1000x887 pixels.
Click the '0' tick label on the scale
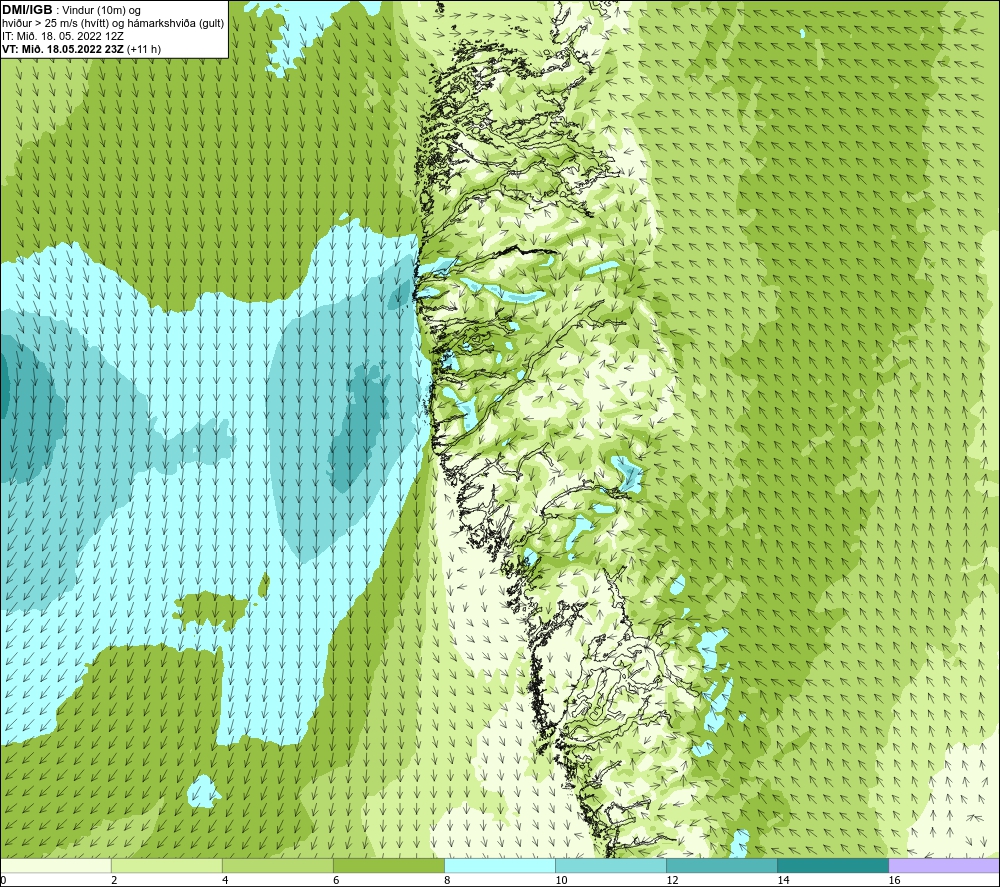coord(3,881)
